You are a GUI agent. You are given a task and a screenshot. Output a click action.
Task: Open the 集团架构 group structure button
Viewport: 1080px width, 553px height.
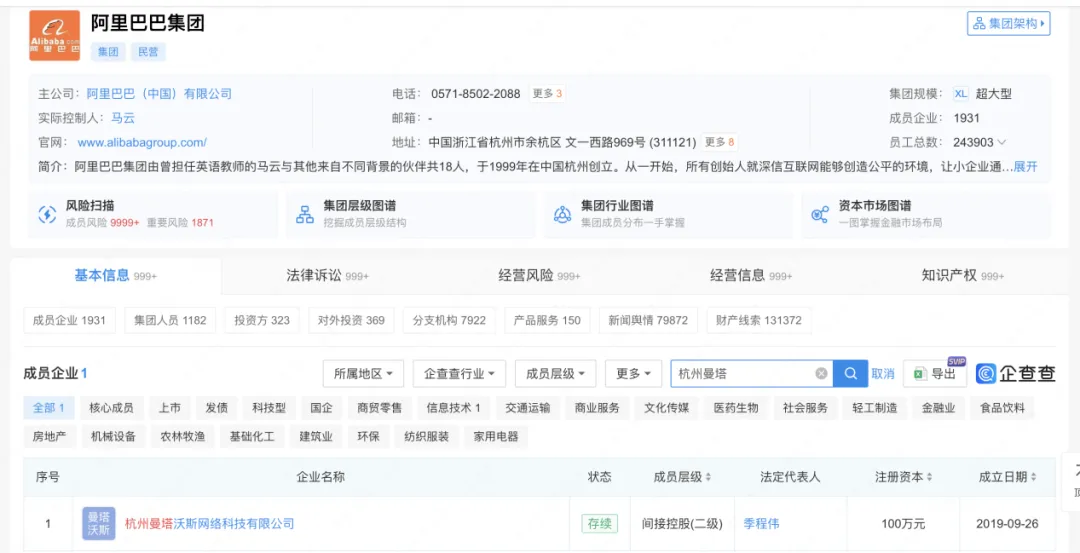(1008, 23)
